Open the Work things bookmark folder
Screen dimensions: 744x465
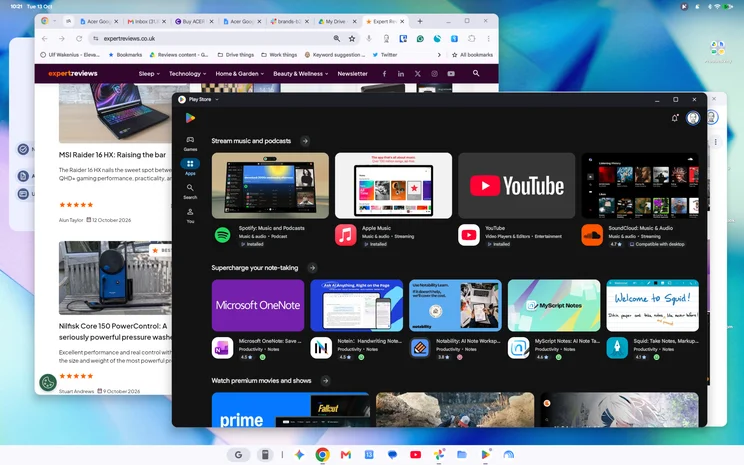click(x=279, y=55)
